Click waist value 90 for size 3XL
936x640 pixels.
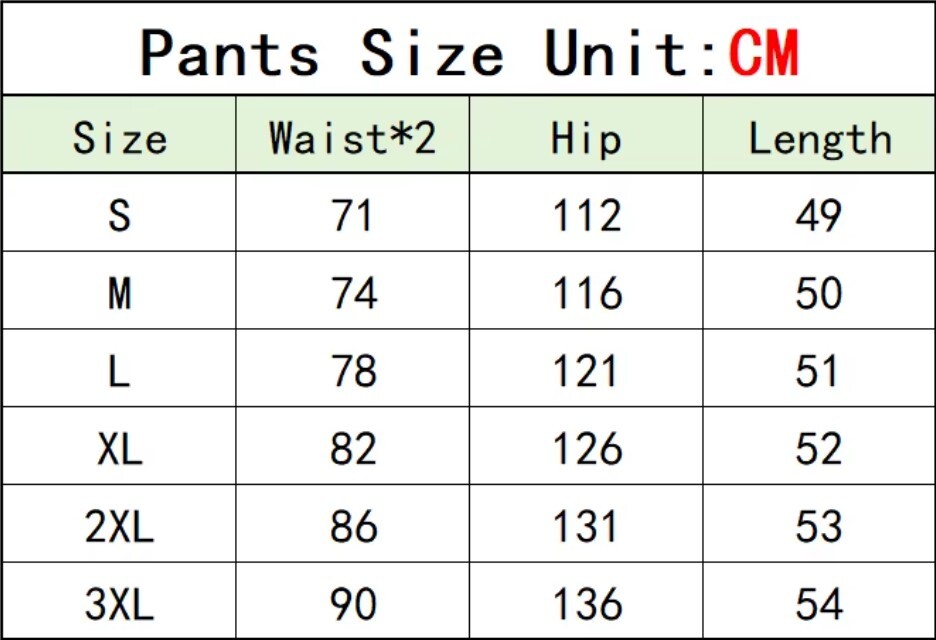353,604
